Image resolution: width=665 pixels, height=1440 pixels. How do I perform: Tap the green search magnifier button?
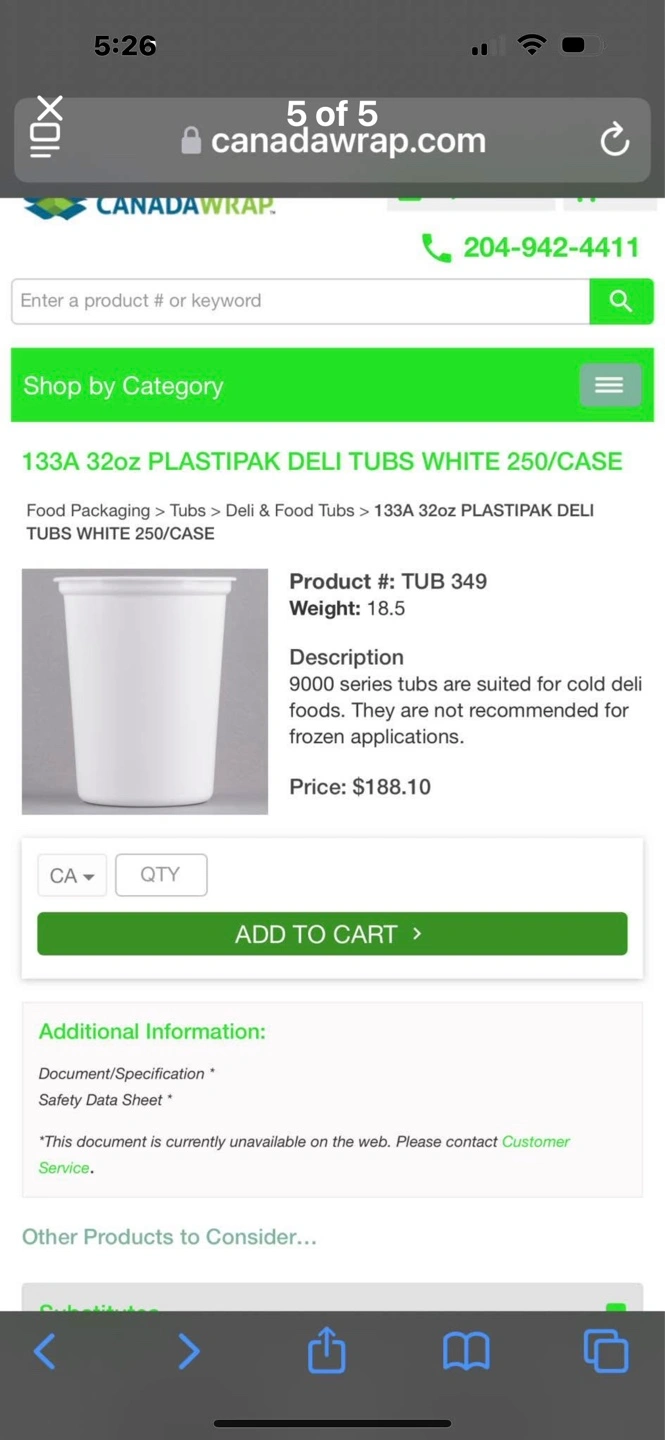[621, 301]
